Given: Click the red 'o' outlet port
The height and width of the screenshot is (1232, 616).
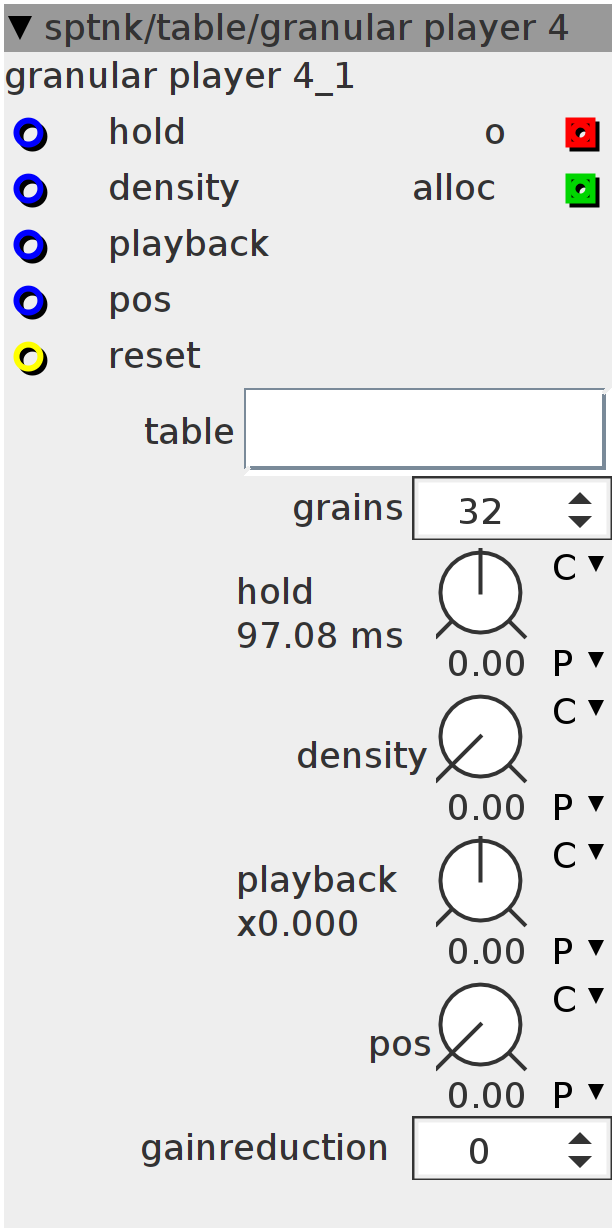Looking at the screenshot, I should tap(580, 133).
